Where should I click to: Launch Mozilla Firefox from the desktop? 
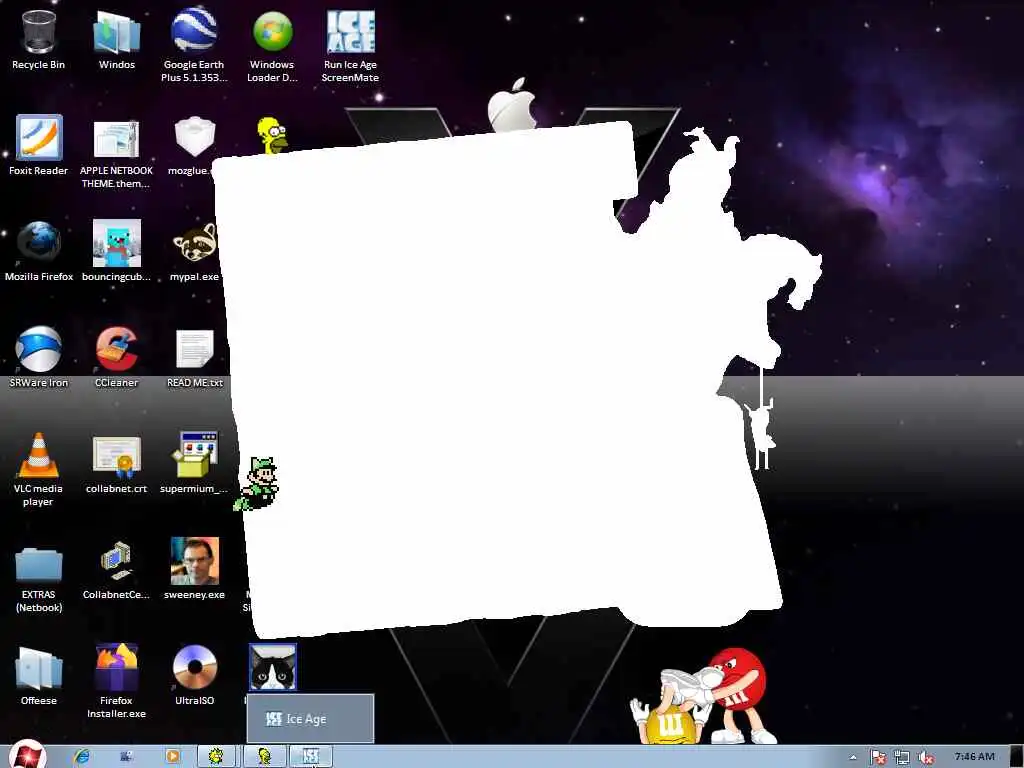coord(39,252)
